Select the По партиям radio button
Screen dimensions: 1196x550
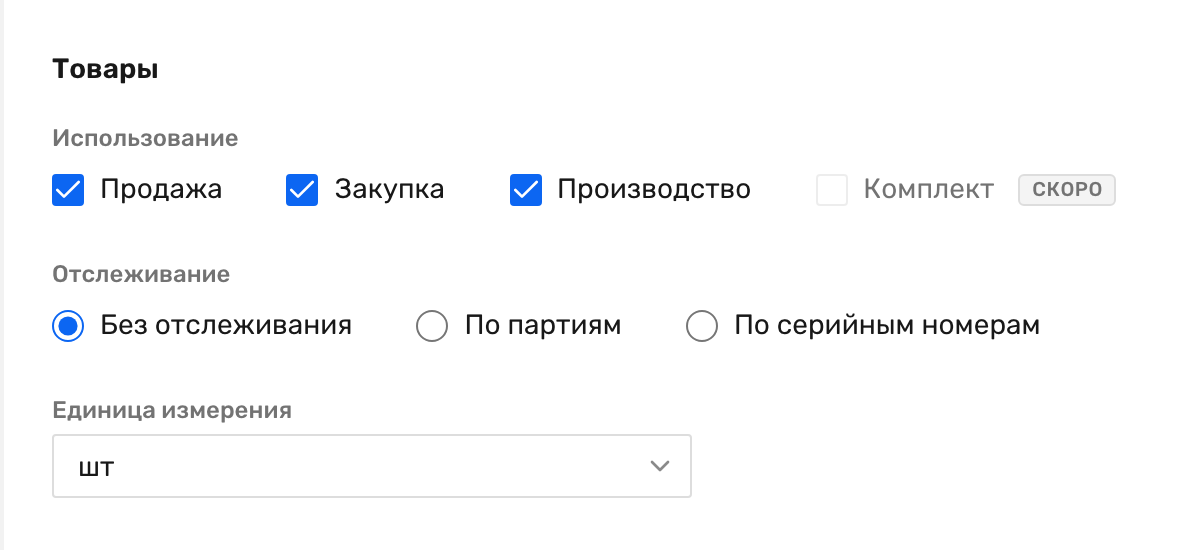pyautogui.click(x=432, y=326)
